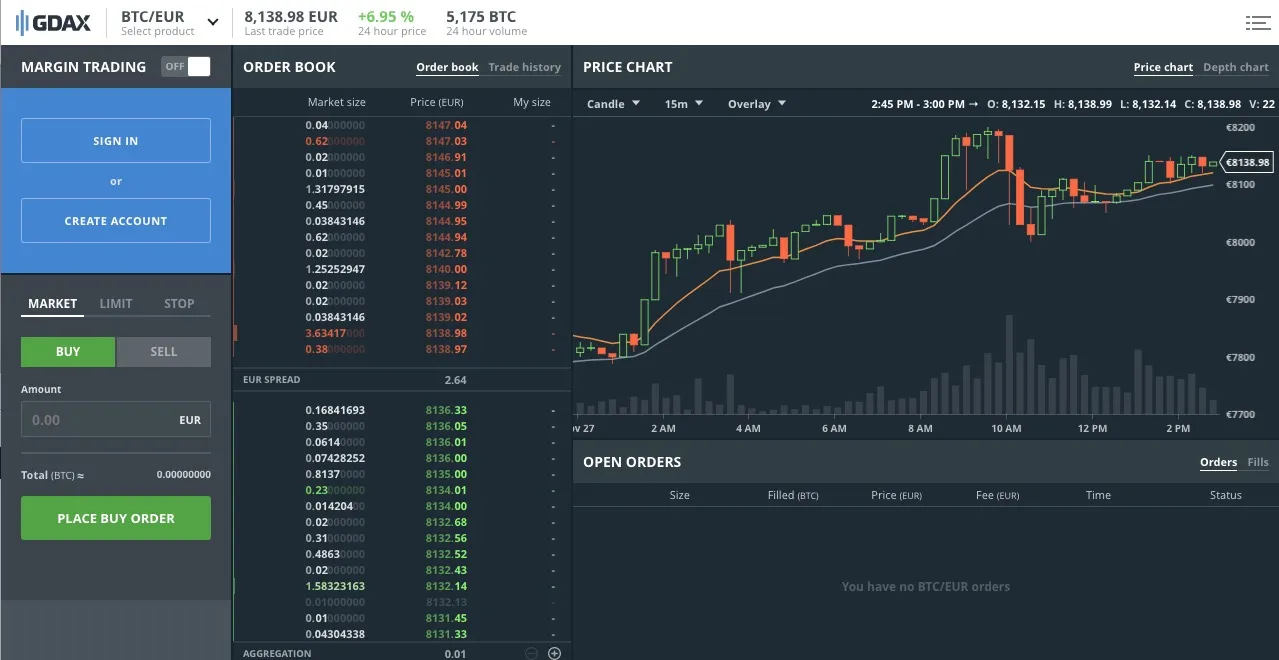
Task: Click the My size column header
Action: pos(532,102)
